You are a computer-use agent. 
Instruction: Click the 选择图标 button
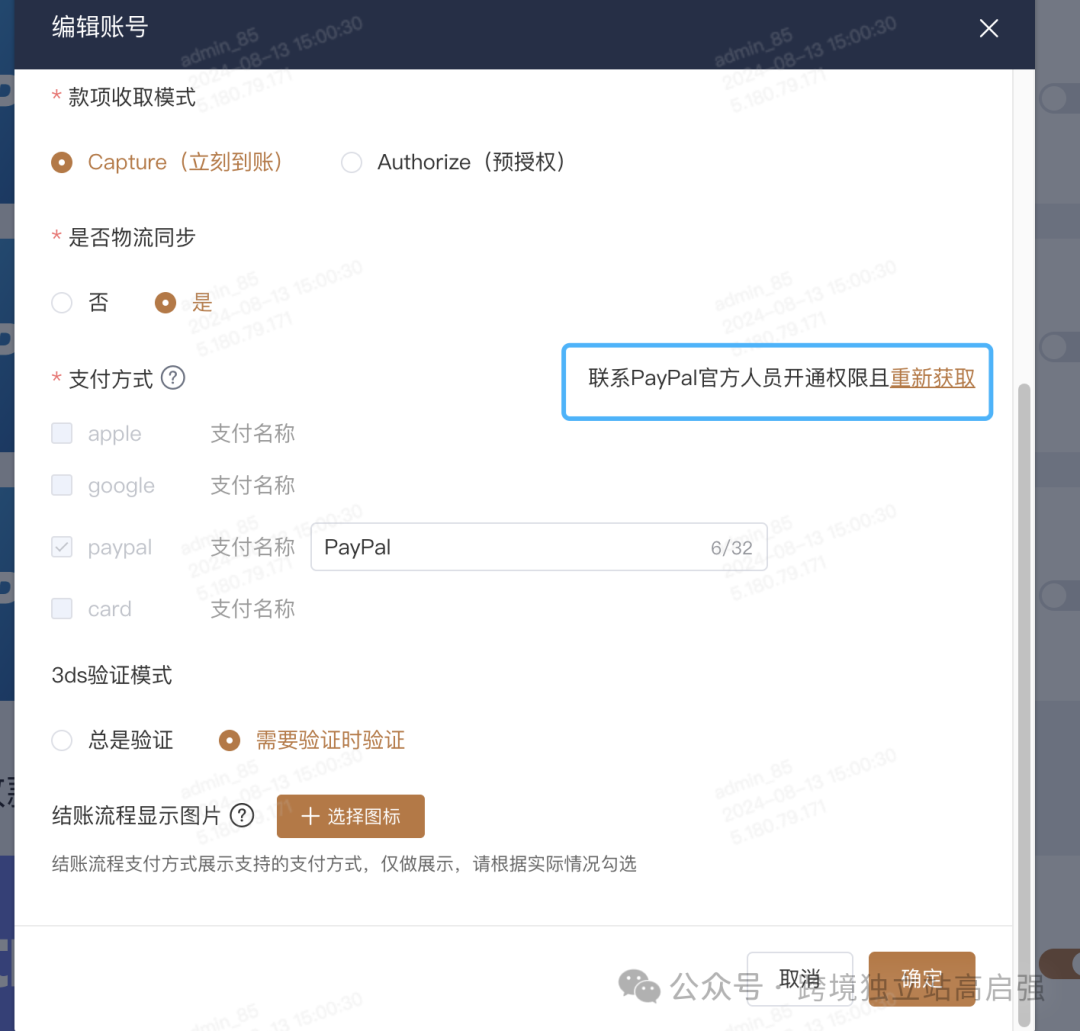351,816
